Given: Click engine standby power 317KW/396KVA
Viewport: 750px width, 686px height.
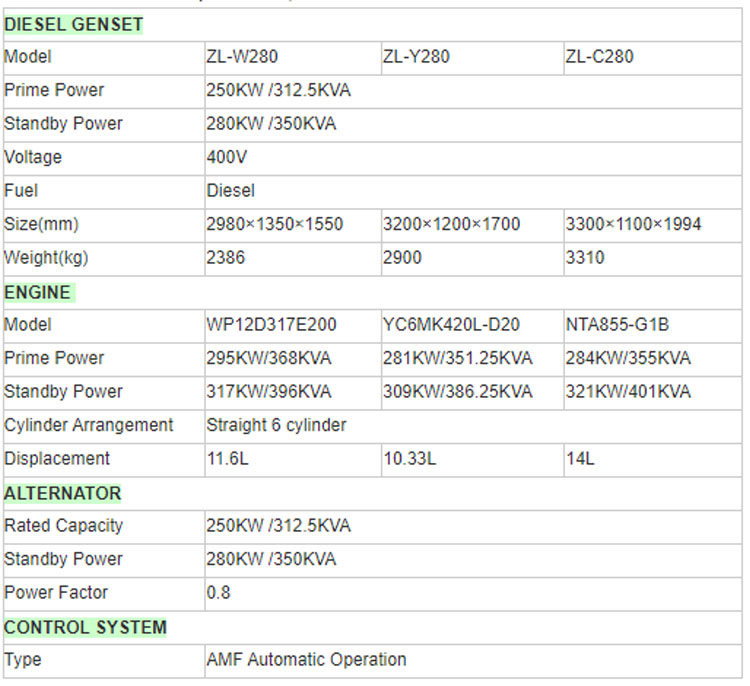Looking at the screenshot, I should [269, 392].
